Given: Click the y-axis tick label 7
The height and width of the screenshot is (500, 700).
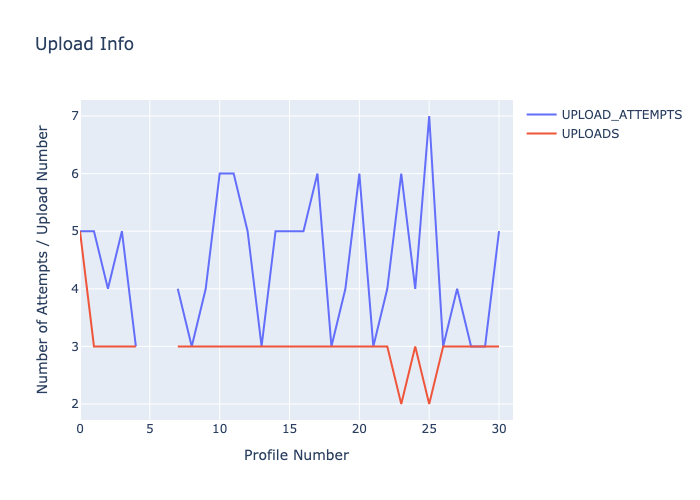Looking at the screenshot, I should pyautogui.click(x=73, y=116).
